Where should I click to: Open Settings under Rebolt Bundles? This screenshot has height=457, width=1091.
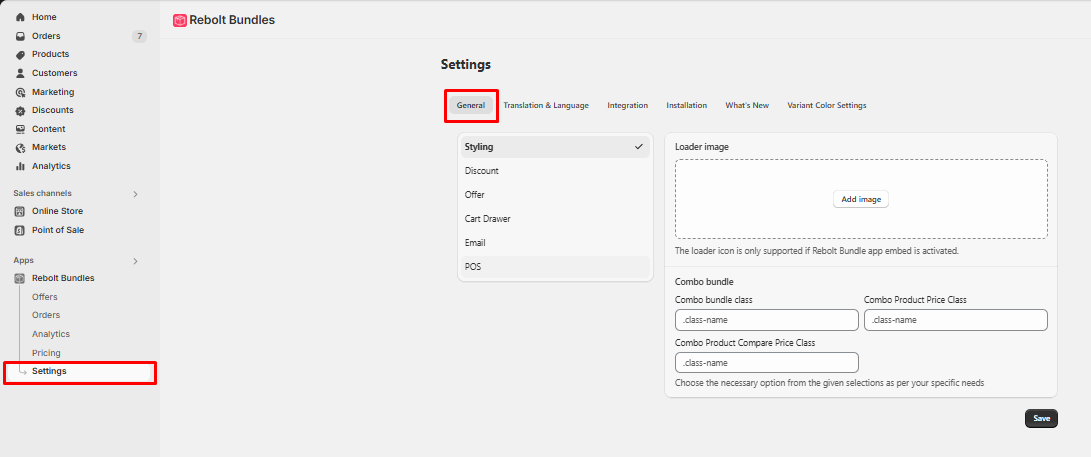[49, 371]
